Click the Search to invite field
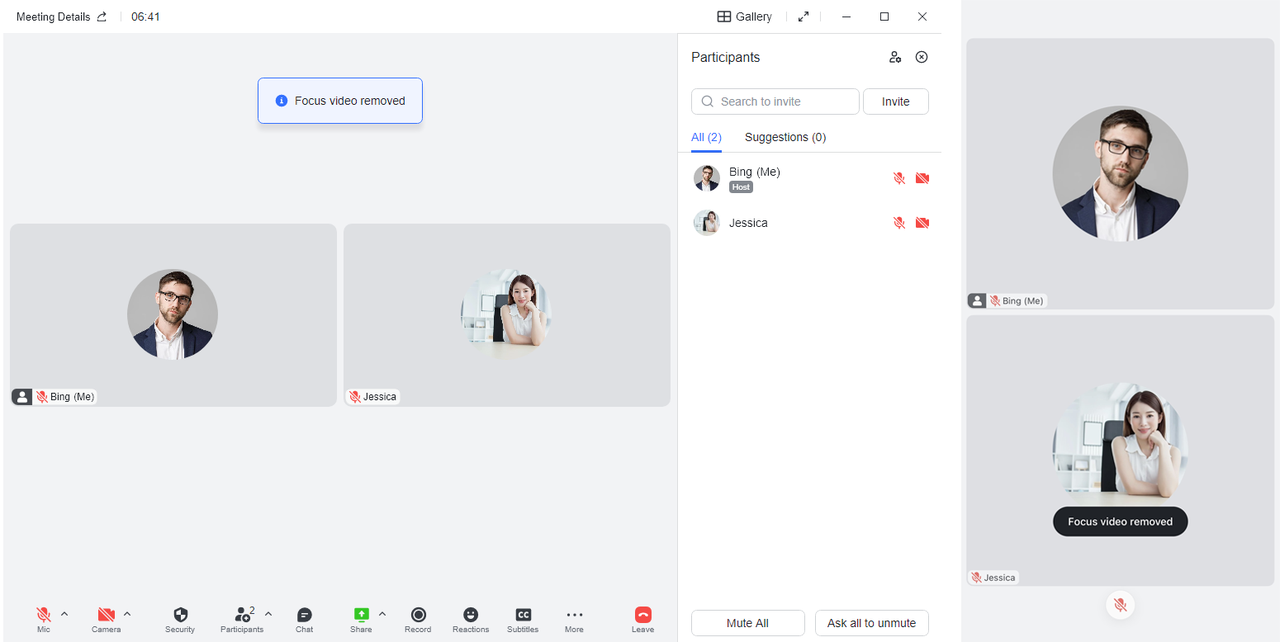 pos(775,102)
